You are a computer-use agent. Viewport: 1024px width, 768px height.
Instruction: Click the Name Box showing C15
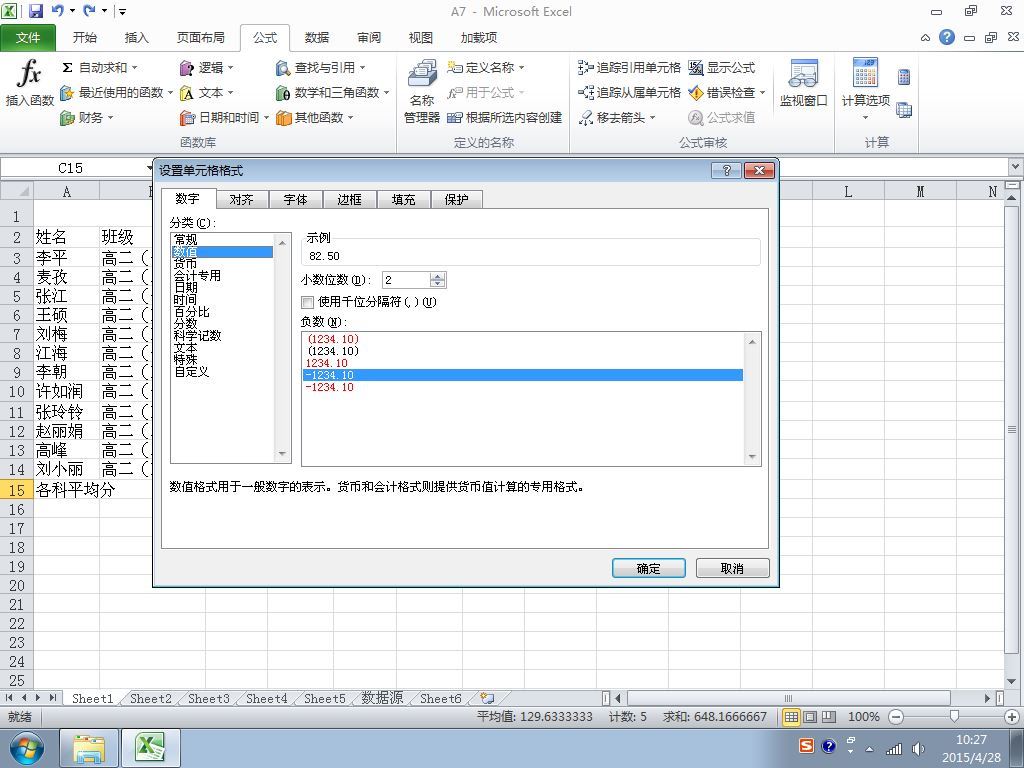pyautogui.click(x=71, y=168)
